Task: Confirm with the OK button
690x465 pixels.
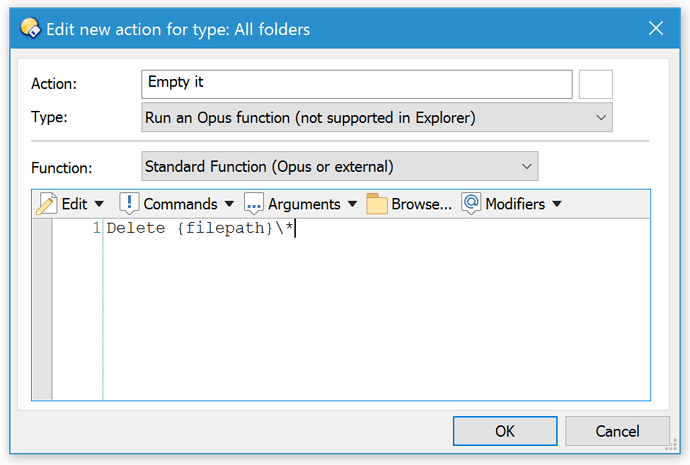Action: [x=505, y=431]
